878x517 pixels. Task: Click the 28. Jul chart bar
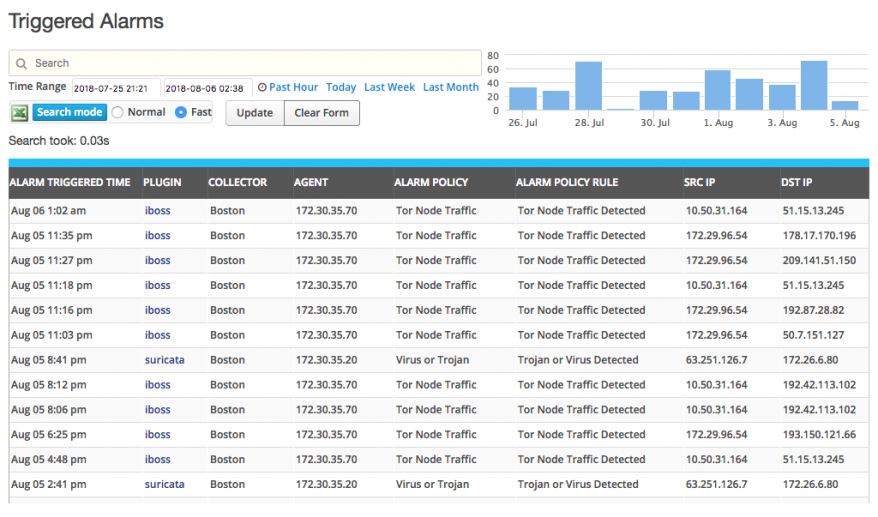589,86
